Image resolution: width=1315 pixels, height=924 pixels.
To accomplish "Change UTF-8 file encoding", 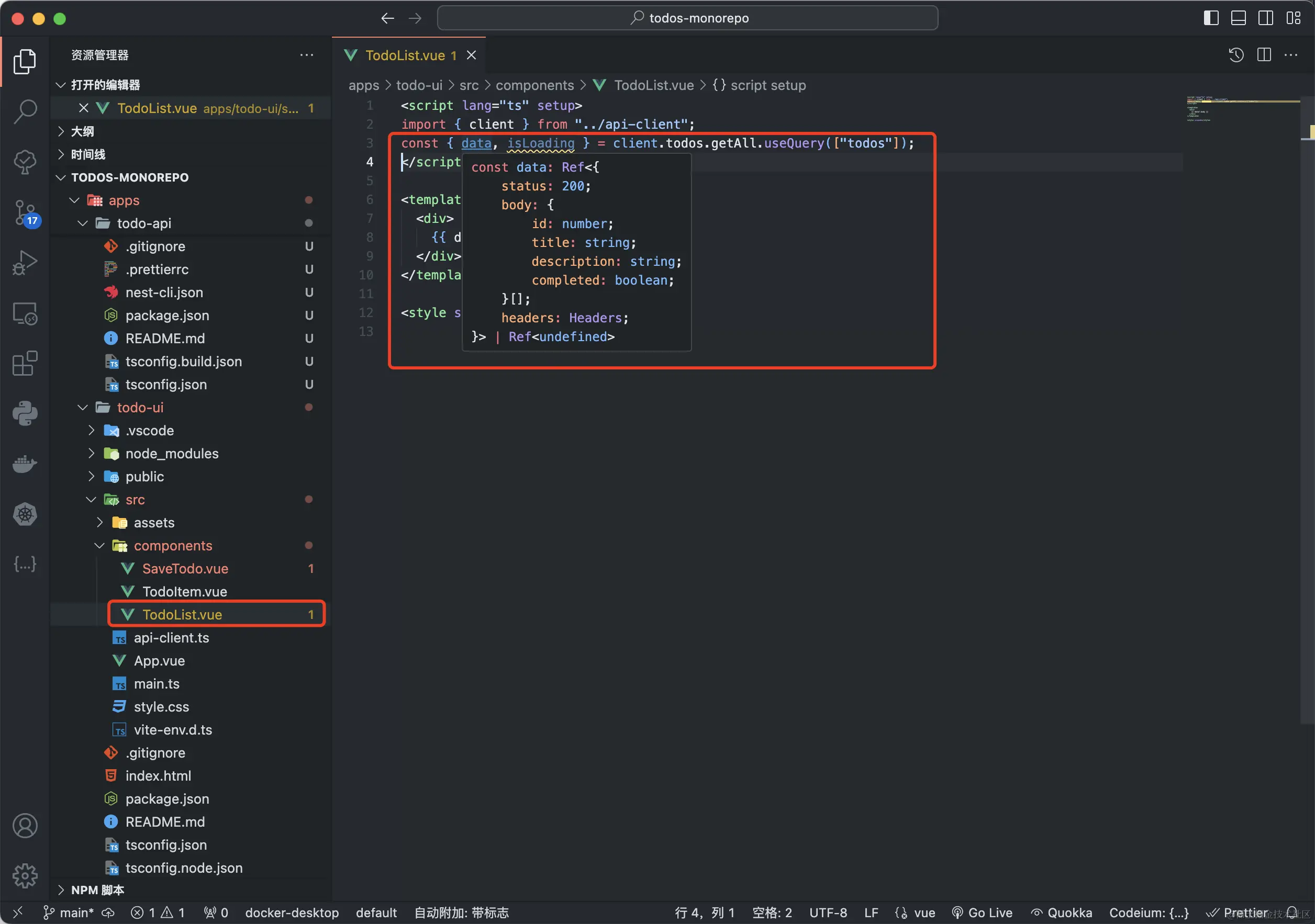I will (828, 912).
